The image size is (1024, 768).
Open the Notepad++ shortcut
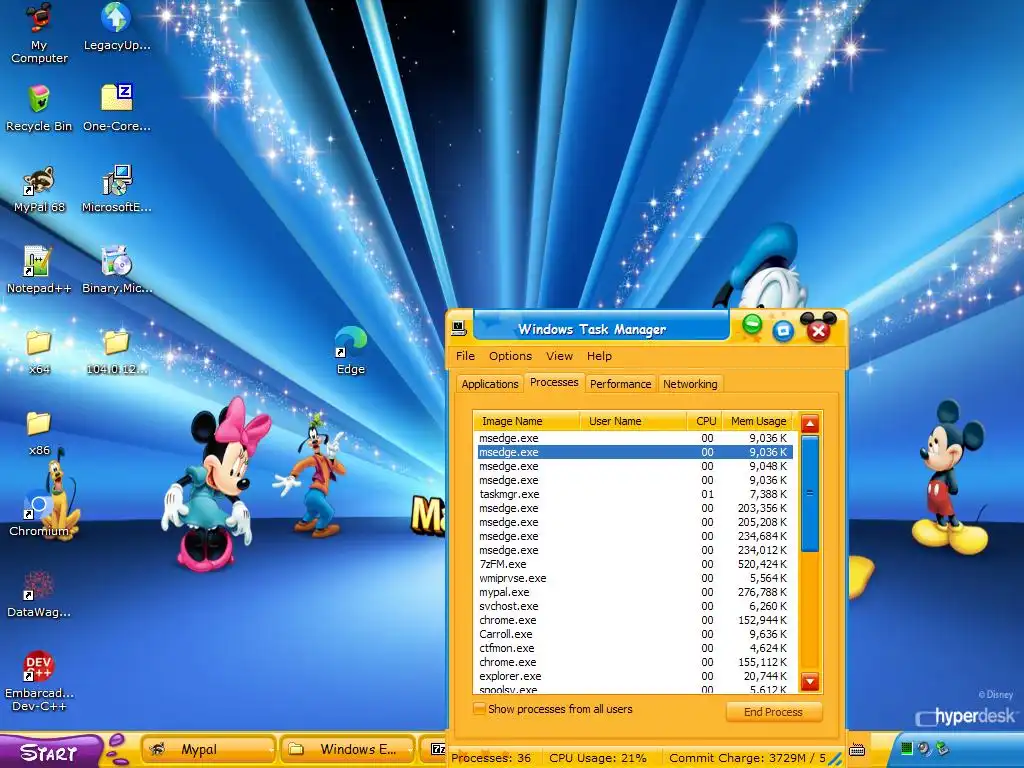point(39,270)
